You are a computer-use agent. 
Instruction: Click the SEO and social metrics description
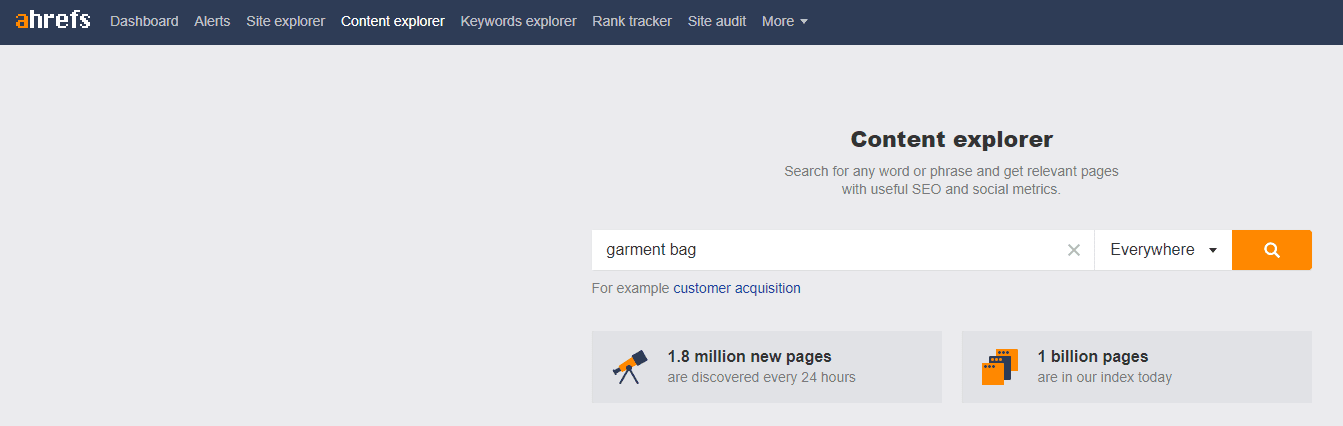(x=951, y=180)
